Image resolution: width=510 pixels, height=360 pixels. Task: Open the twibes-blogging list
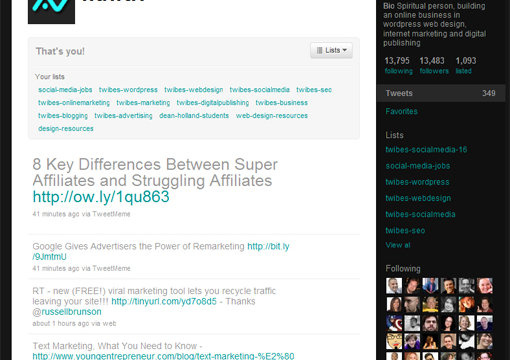click(63, 116)
